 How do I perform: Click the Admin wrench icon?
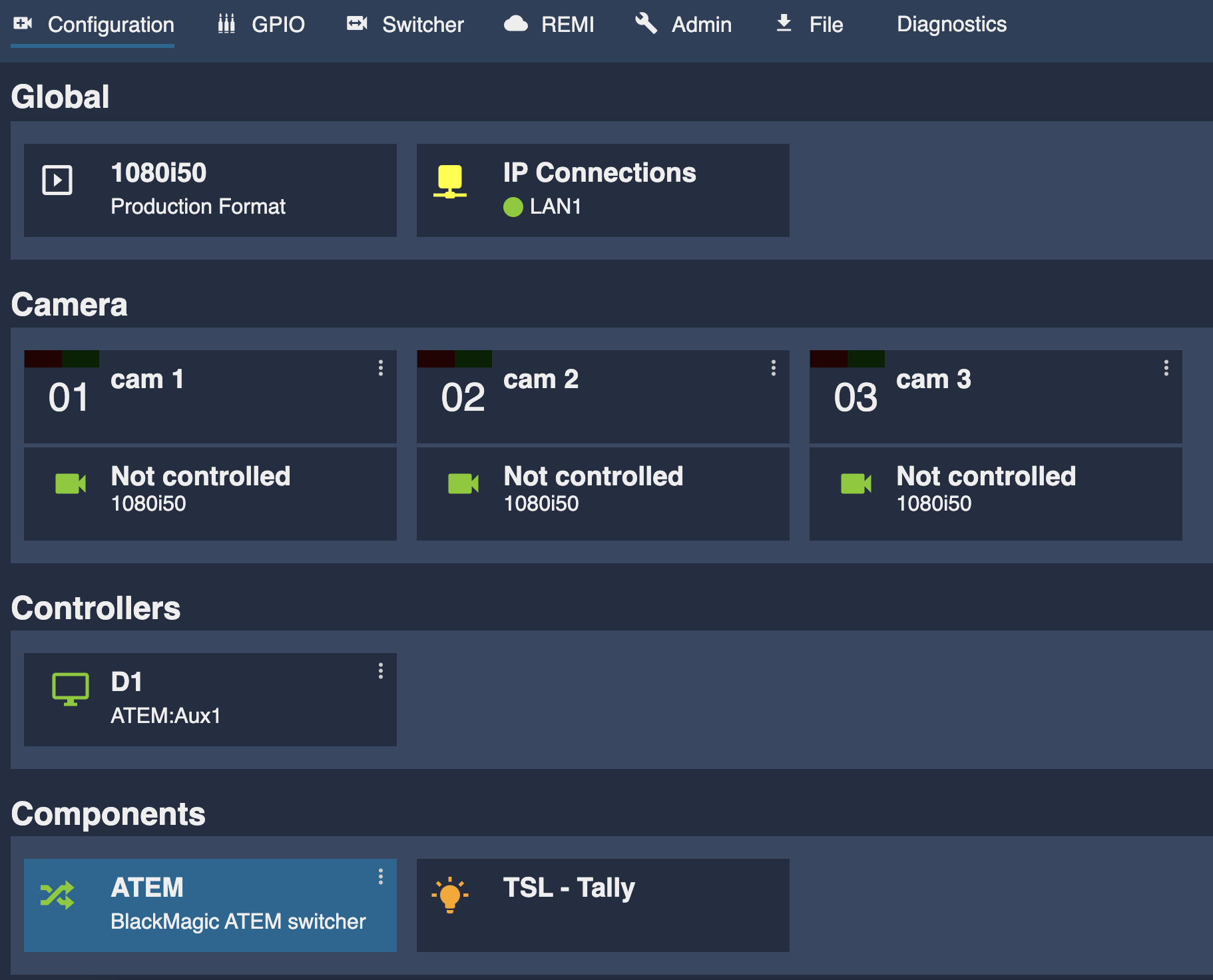pyautogui.click(x=646, y=23)
